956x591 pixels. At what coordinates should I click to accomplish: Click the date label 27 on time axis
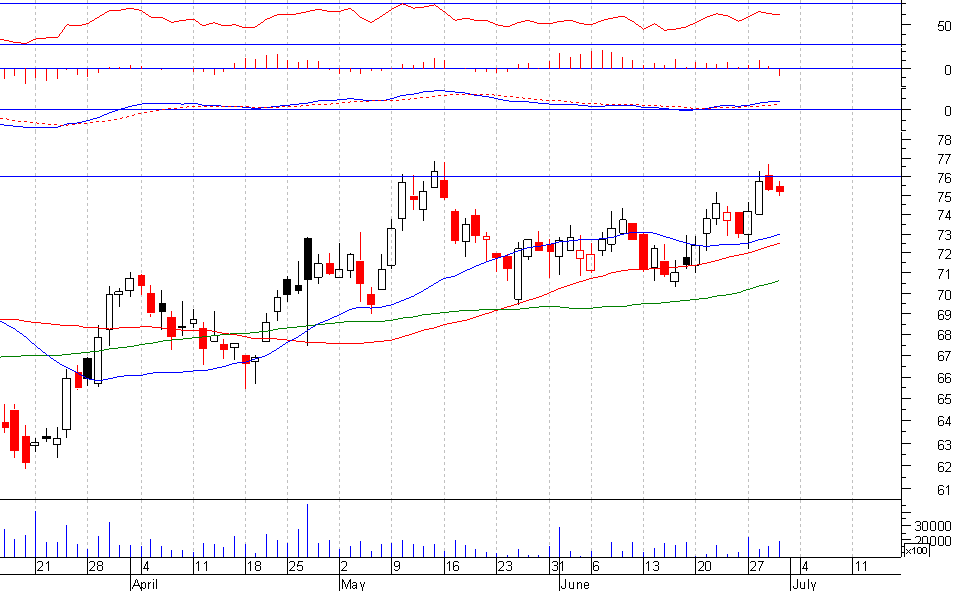[757, 567]
